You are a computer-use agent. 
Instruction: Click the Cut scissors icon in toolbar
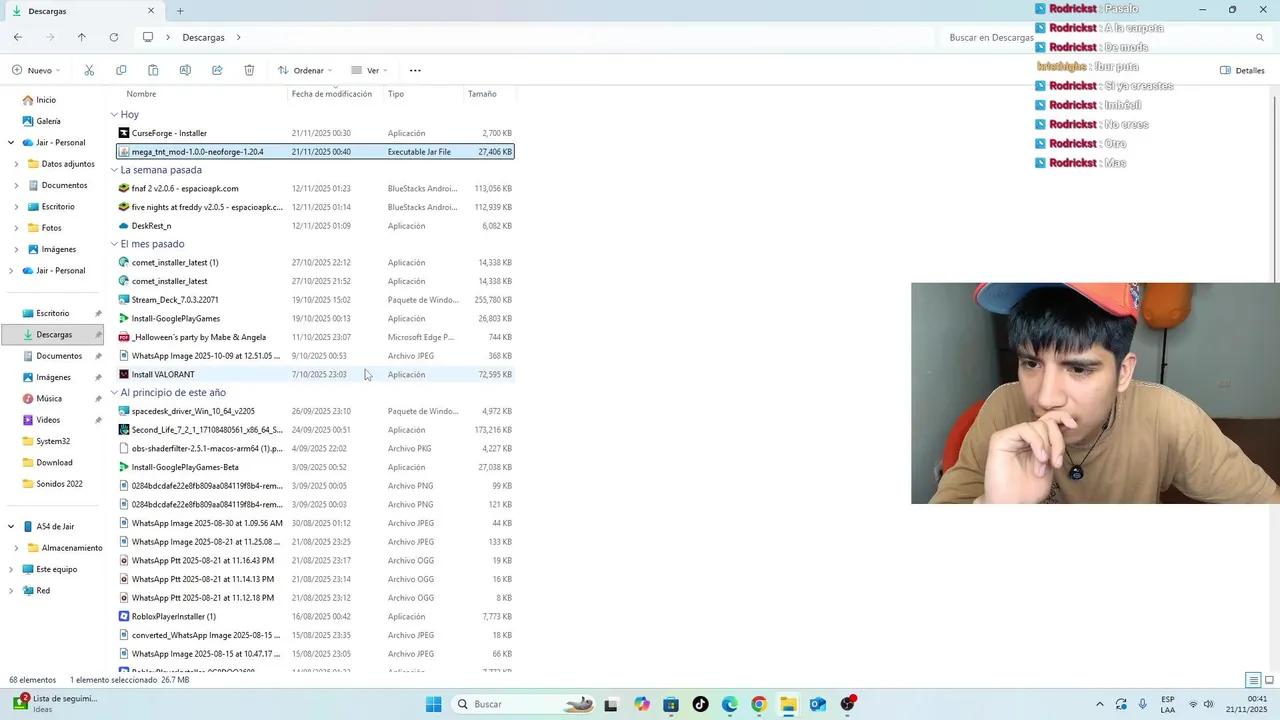coord(89,70)
